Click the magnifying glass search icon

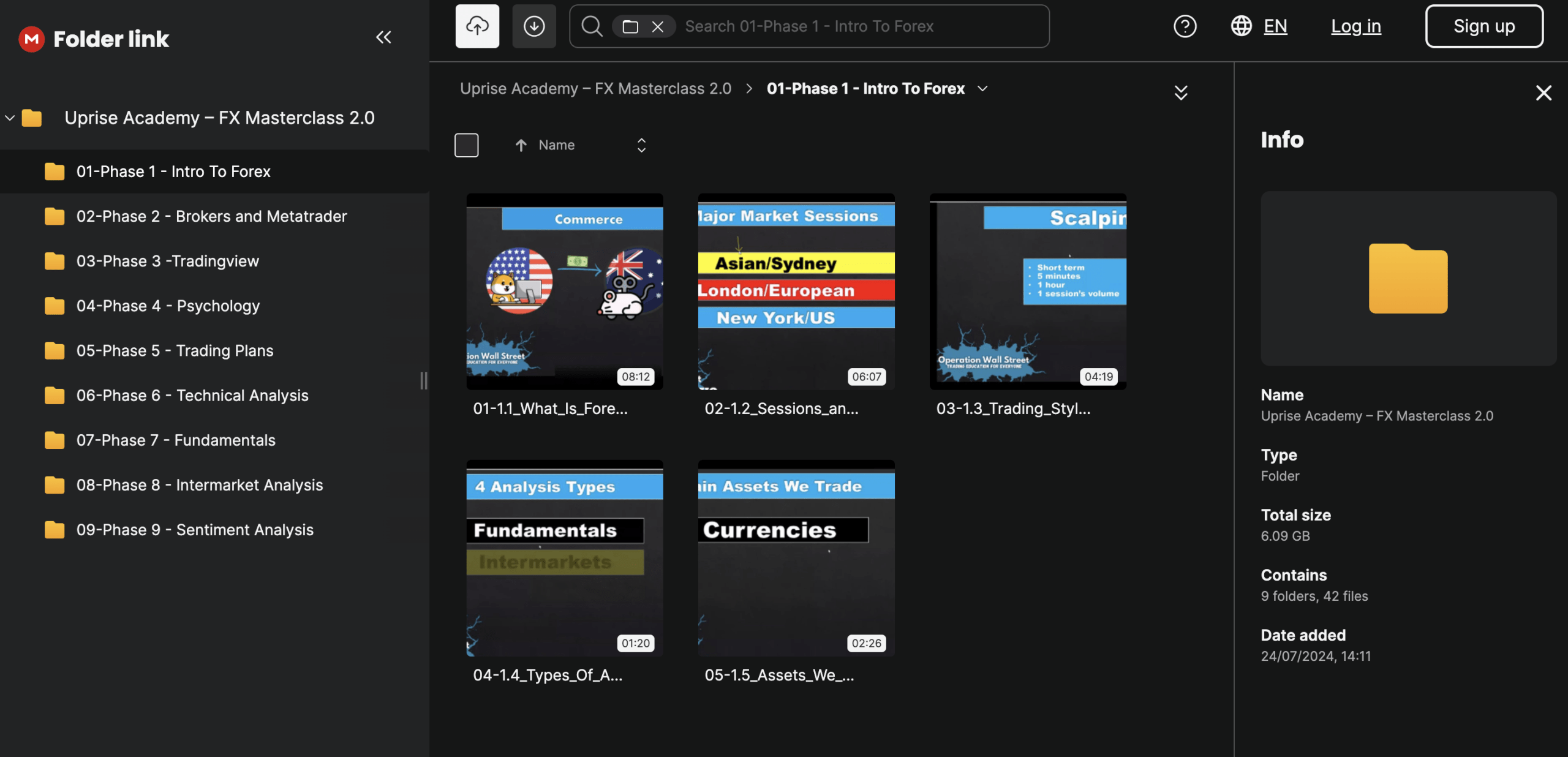click(591, 26)
